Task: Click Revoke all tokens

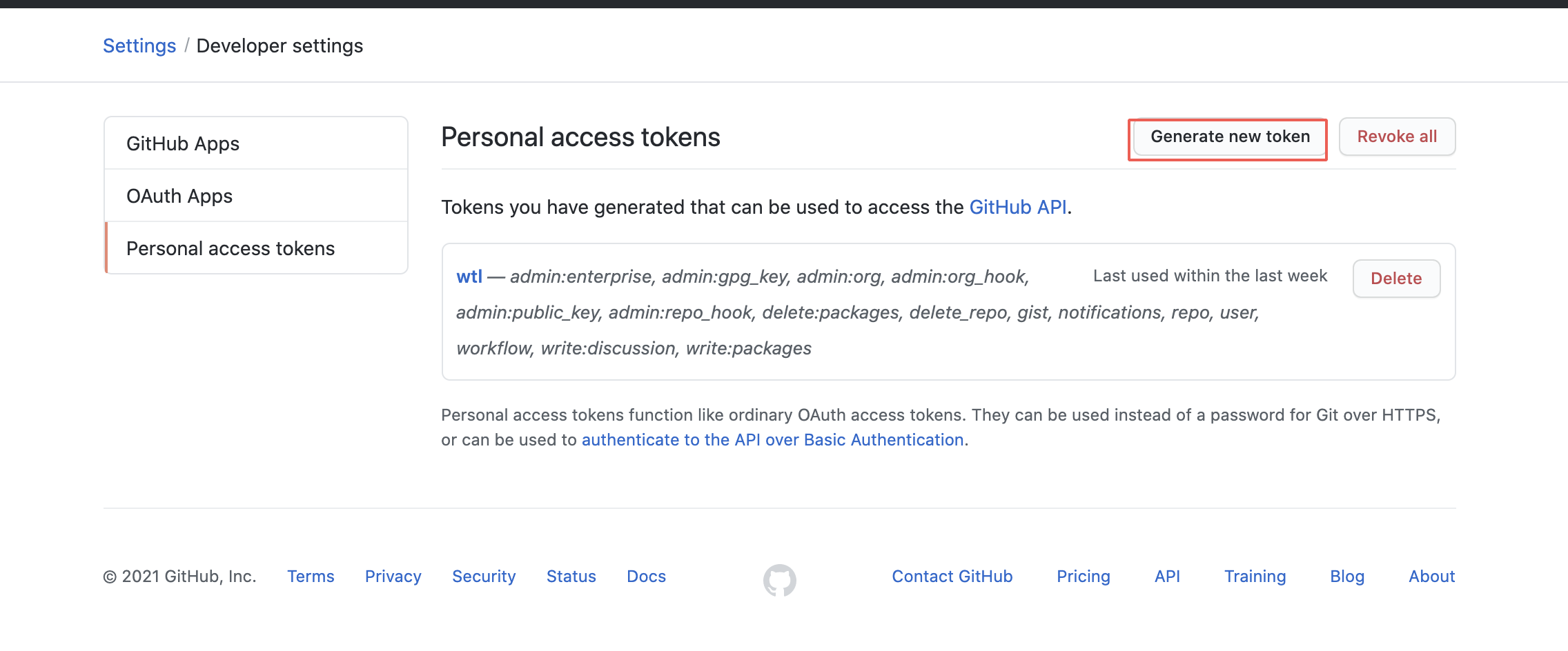Action: (1397, 137)
